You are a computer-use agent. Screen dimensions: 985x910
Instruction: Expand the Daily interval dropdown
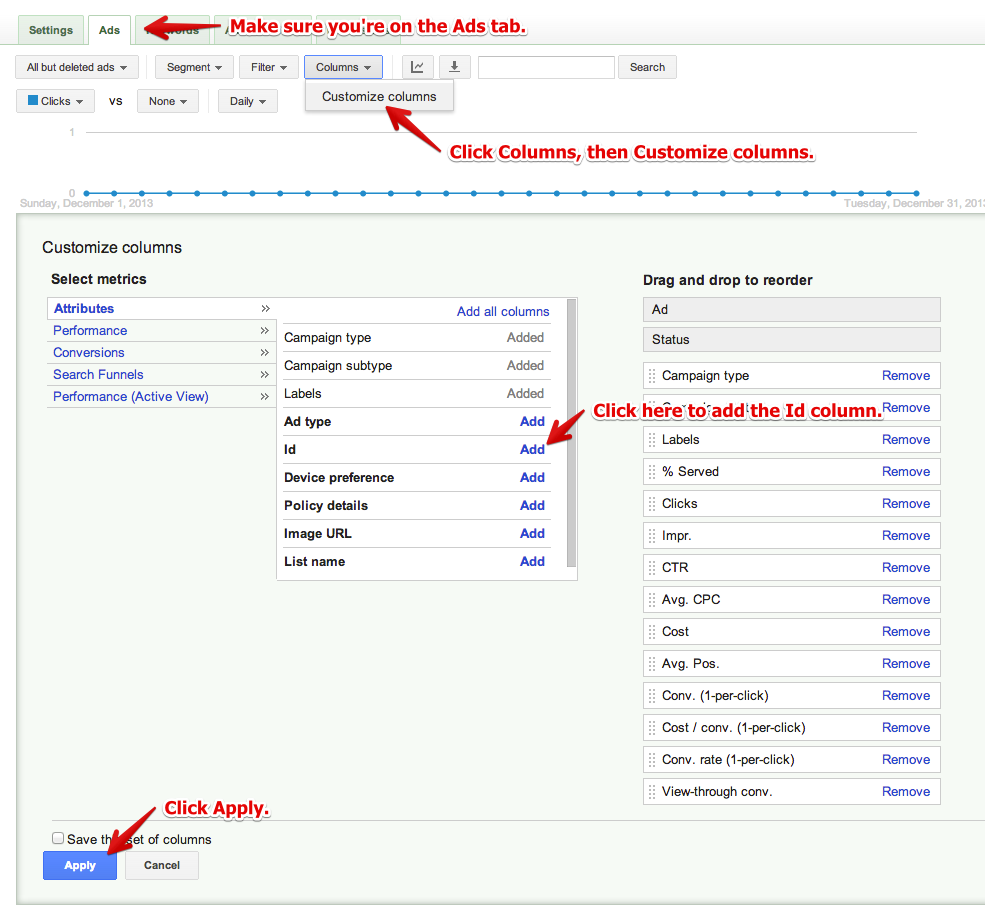tap(247, 101)
